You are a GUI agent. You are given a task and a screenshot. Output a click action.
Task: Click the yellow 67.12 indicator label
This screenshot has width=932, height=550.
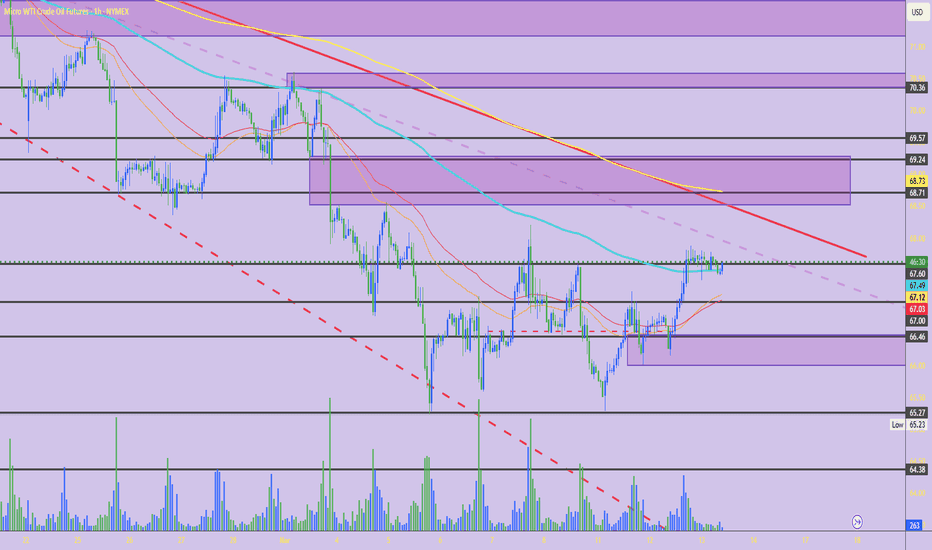click(x=917, y=297)
